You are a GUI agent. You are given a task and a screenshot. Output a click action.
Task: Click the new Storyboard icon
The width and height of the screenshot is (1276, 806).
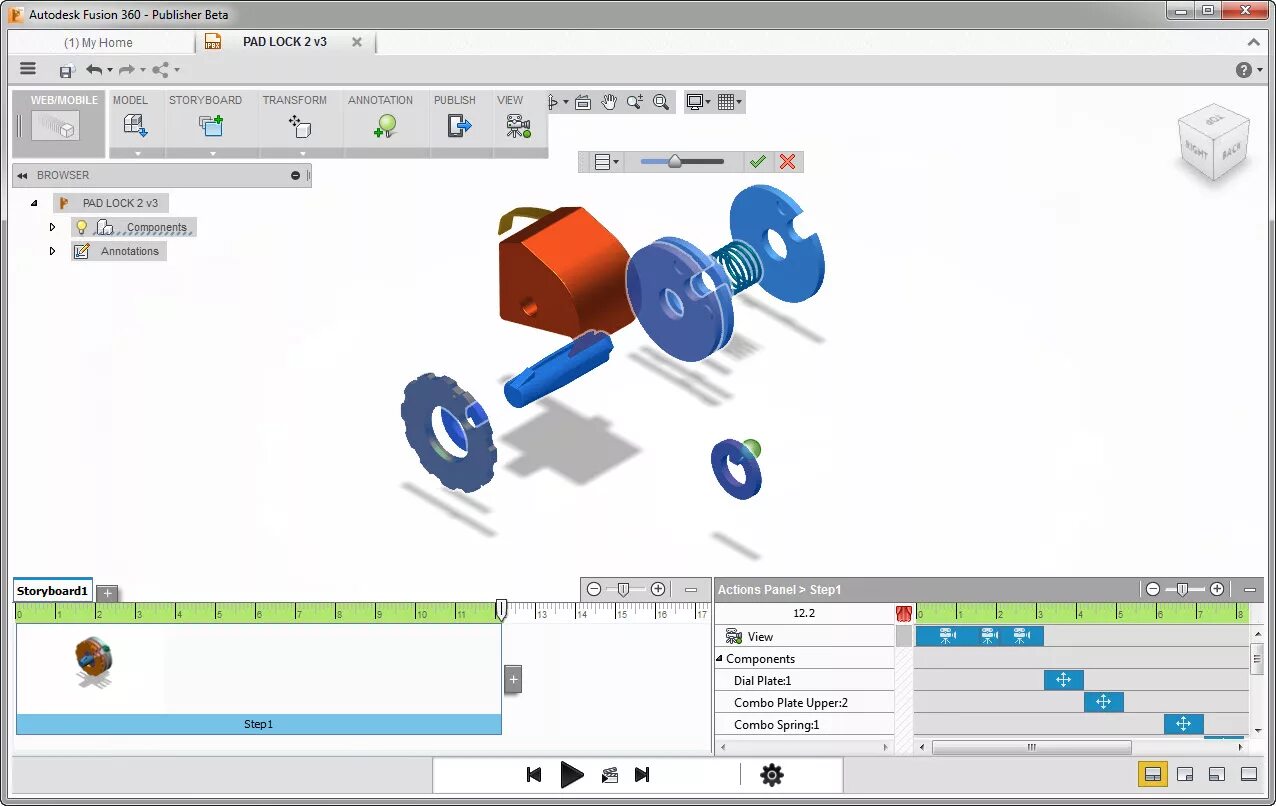coord(210,126)
